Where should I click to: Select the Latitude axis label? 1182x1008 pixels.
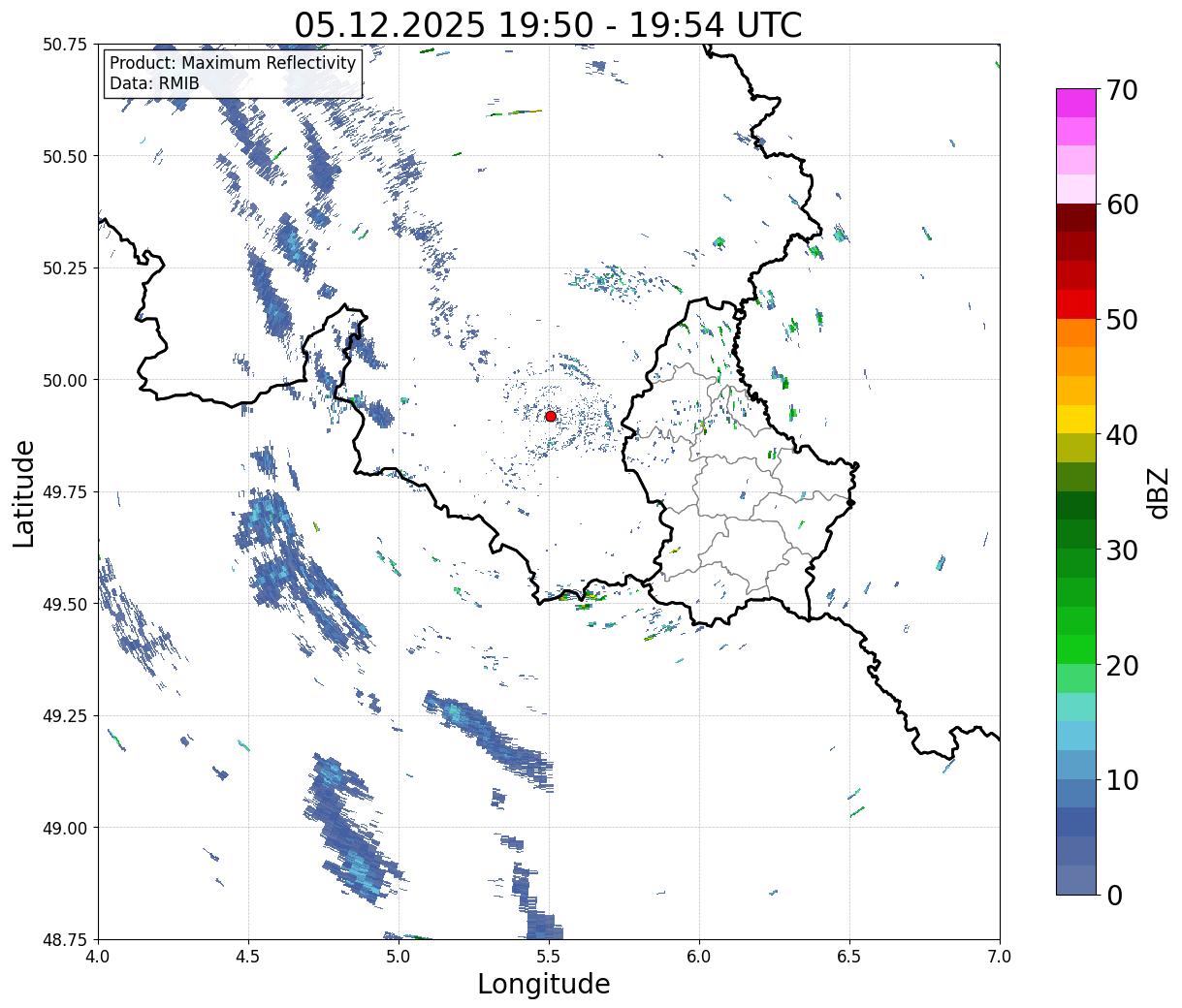[24, 492]
